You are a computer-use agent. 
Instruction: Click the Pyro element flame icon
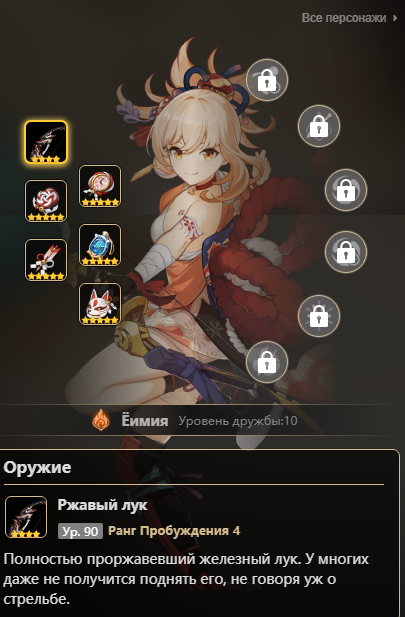pyautogui.click(x=101, y=420)
